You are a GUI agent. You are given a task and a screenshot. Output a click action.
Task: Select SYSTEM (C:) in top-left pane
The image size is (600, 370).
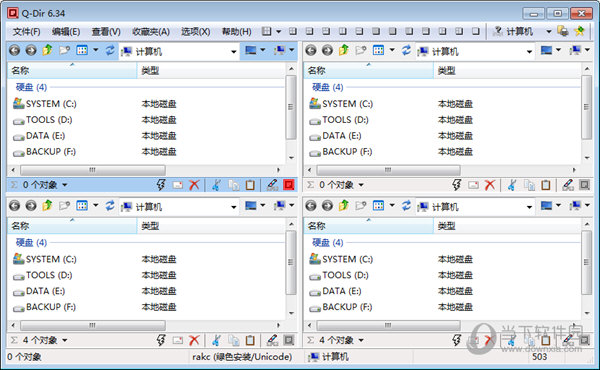[45, 104]
